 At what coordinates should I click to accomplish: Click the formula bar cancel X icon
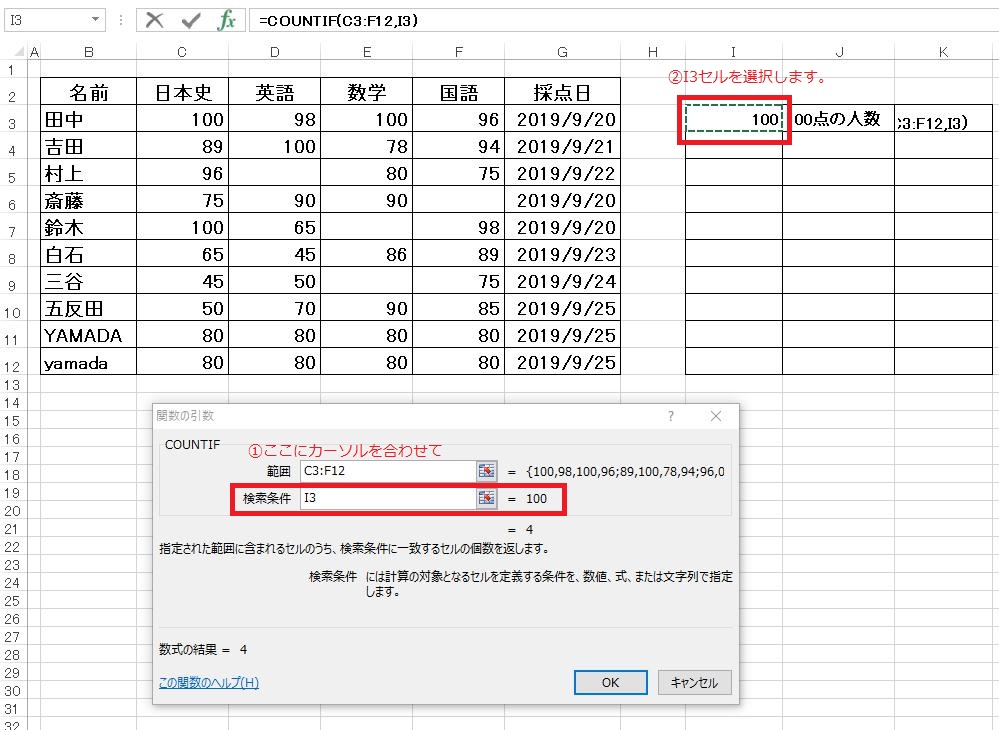tap(154, 20)
